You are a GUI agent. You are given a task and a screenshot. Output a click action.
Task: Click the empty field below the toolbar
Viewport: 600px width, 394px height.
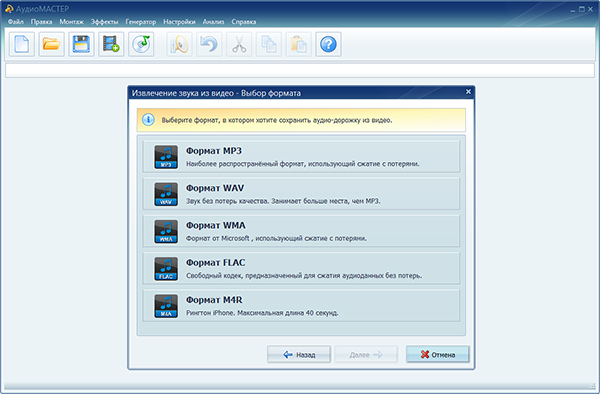(x=300, y=71)
